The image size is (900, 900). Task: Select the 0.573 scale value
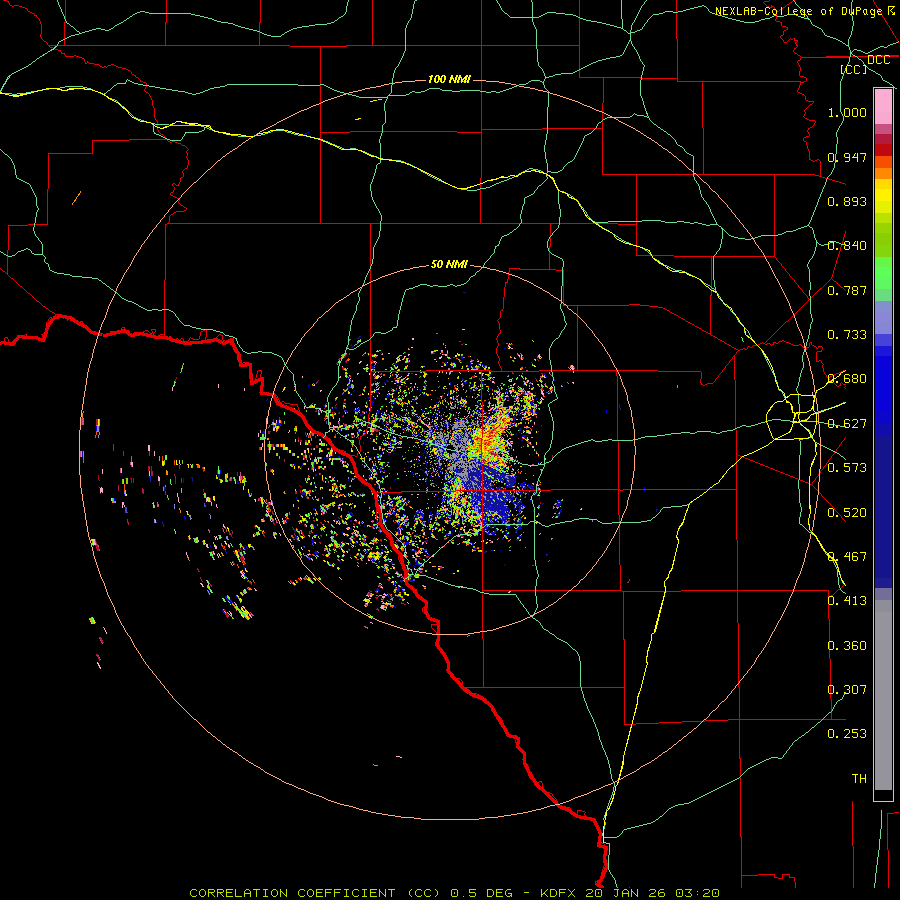pyautogui.click(x=847, y=468)
